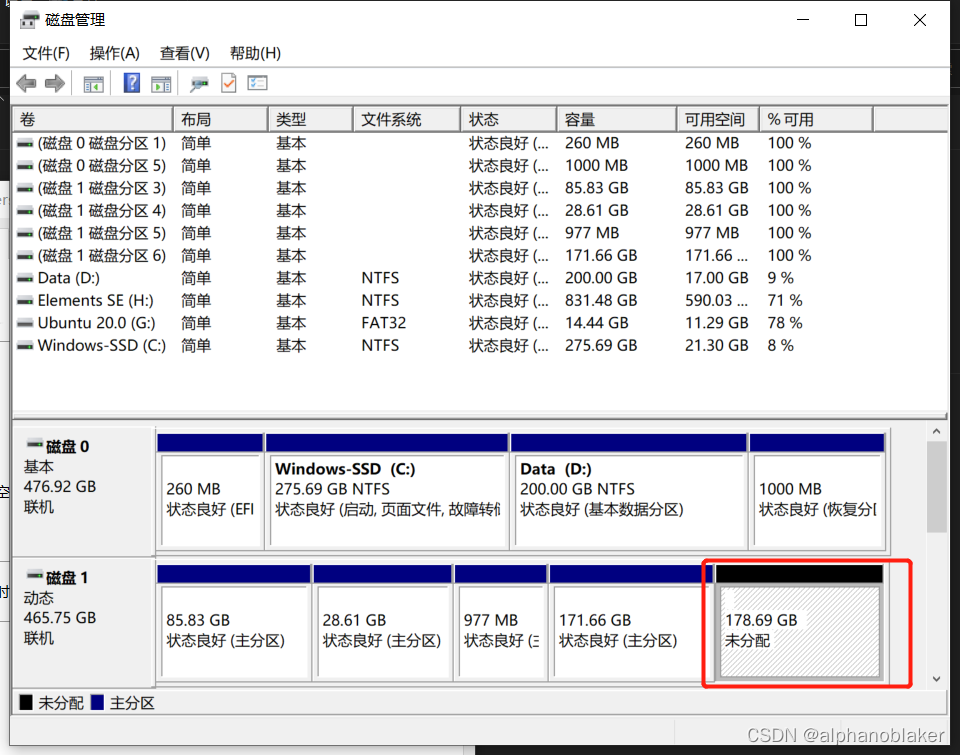
Task: Select the 171.66 GB primary partition block
Action: [630, 622]
